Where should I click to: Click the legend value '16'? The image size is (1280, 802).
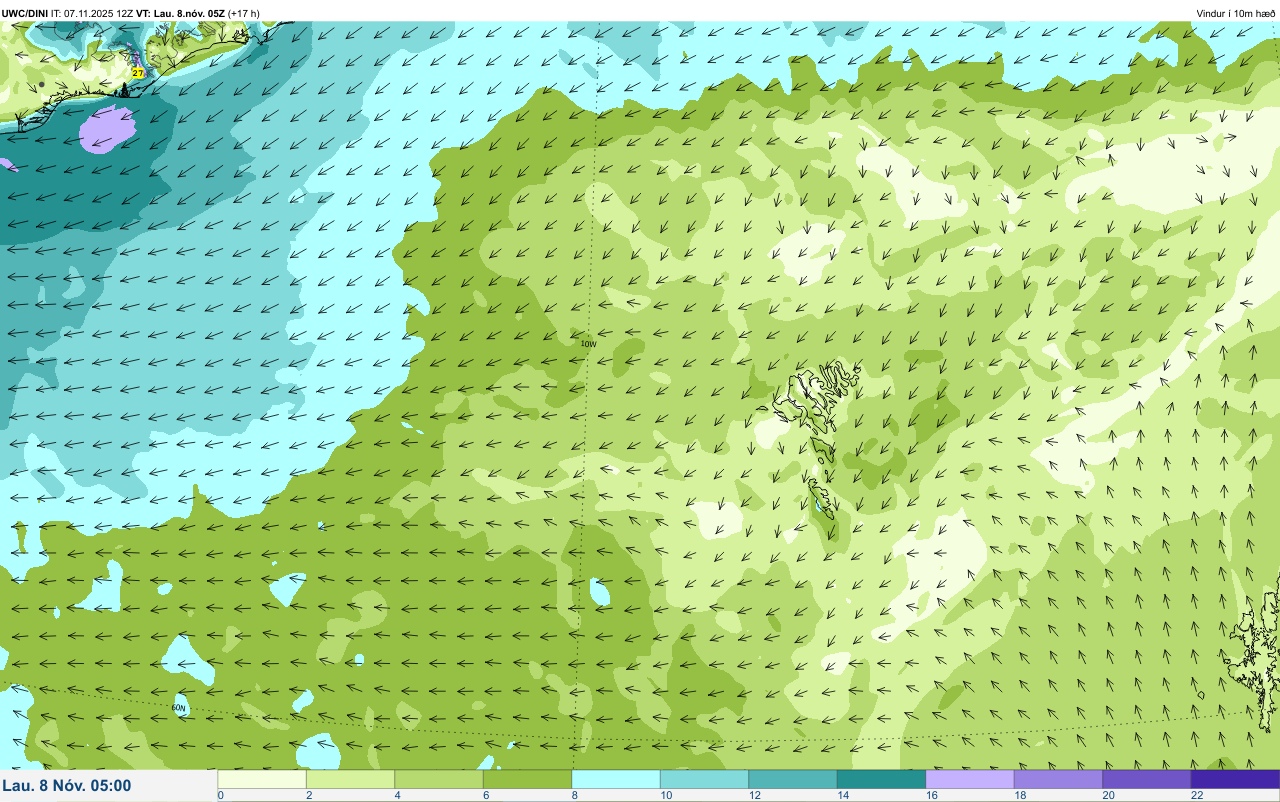(931, 795)
